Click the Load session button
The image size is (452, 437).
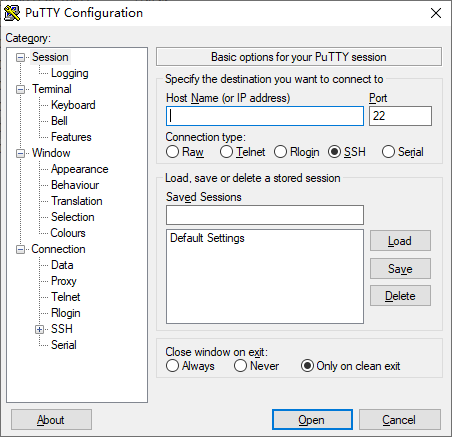(x=400, y=241)
